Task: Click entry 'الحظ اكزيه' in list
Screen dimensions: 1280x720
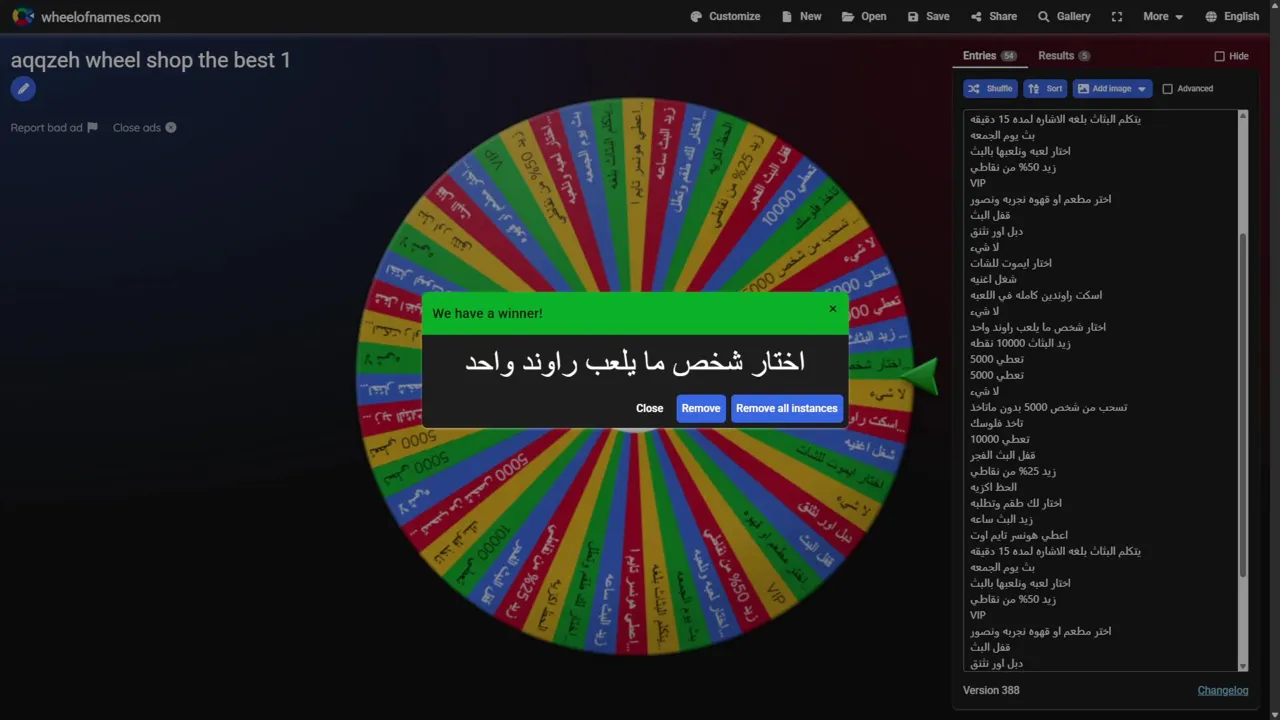Action: pyautogui.click(x=993, y=487)
